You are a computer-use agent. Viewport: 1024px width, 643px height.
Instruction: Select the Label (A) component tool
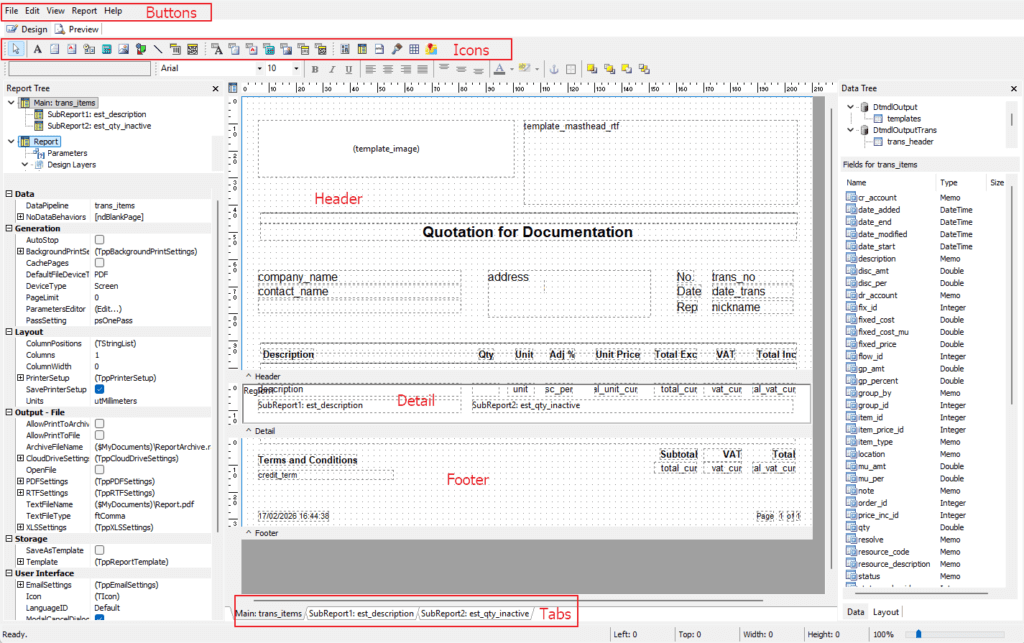(x=38, y=48)
